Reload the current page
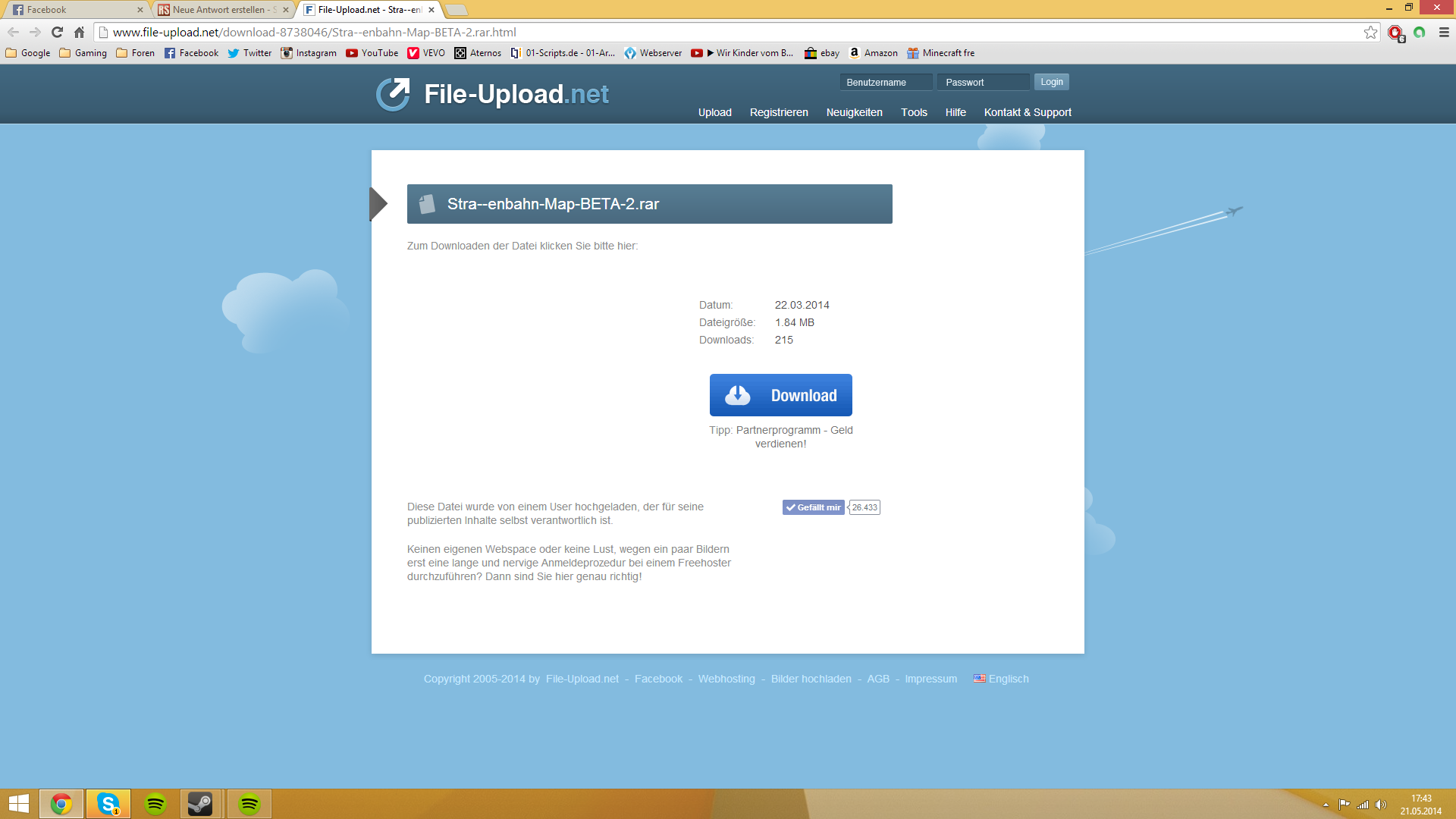This screenshot has width=1456, height=819. (x=57, y=32)
